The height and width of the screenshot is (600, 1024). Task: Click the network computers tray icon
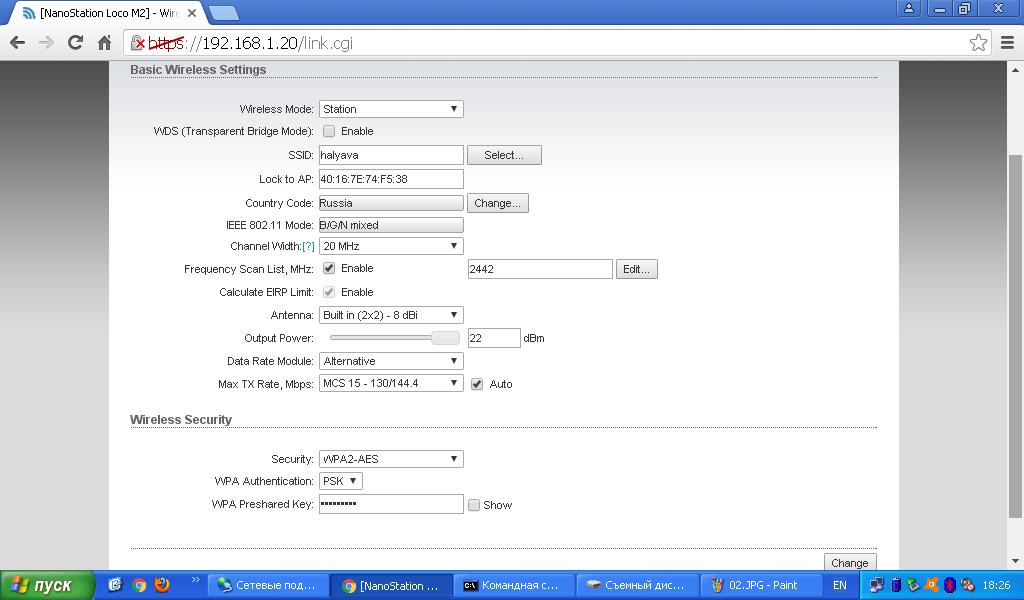877,586
